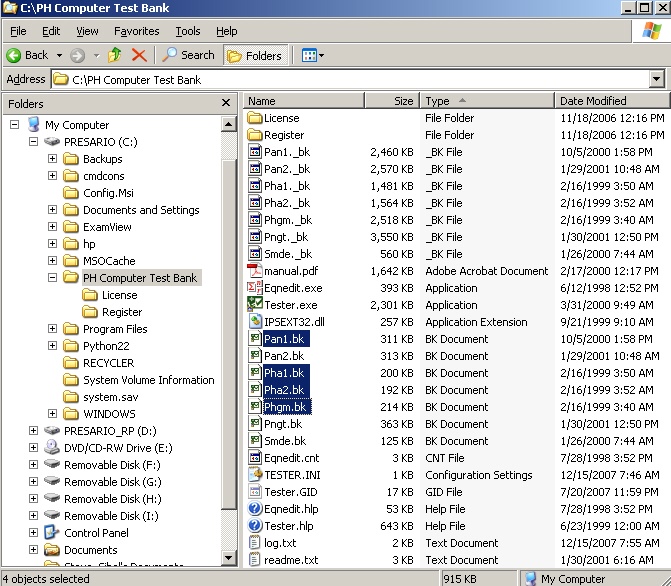Image resolution: width=671 pixels, height=586 pixels.
Task: Select the Pan2.bk document icon
Action: [255, 355]
